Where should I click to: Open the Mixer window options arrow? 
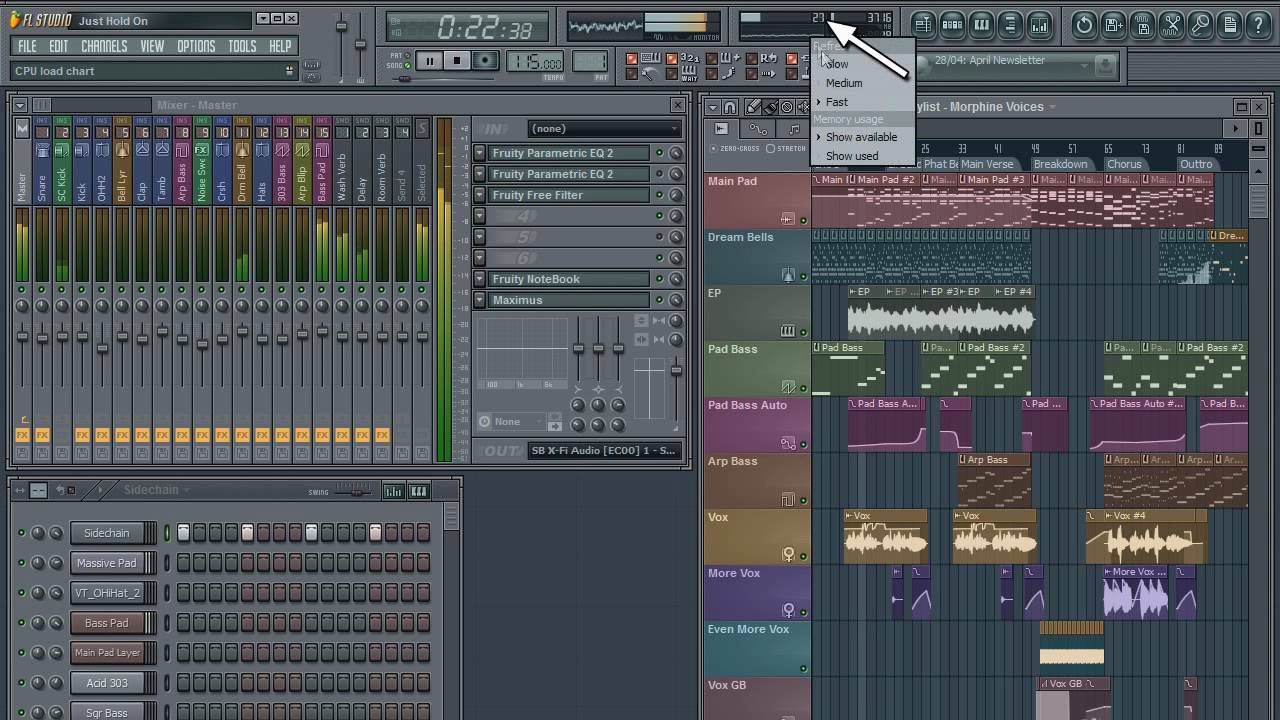click(x=22, y=105)
